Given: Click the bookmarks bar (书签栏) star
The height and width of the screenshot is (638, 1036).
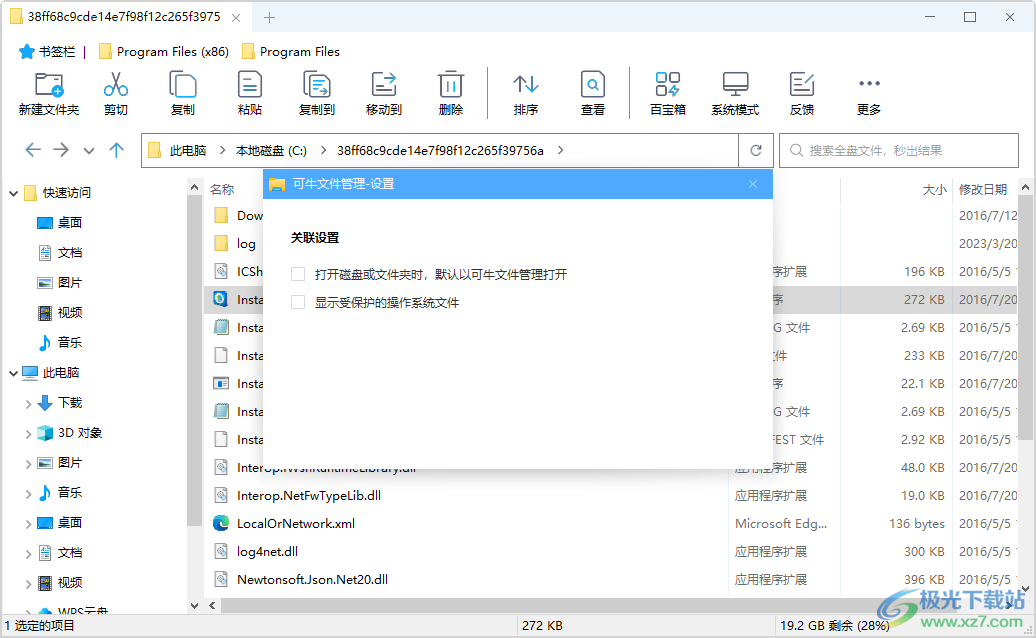Looking at the screenshot, I should (26, 52).
